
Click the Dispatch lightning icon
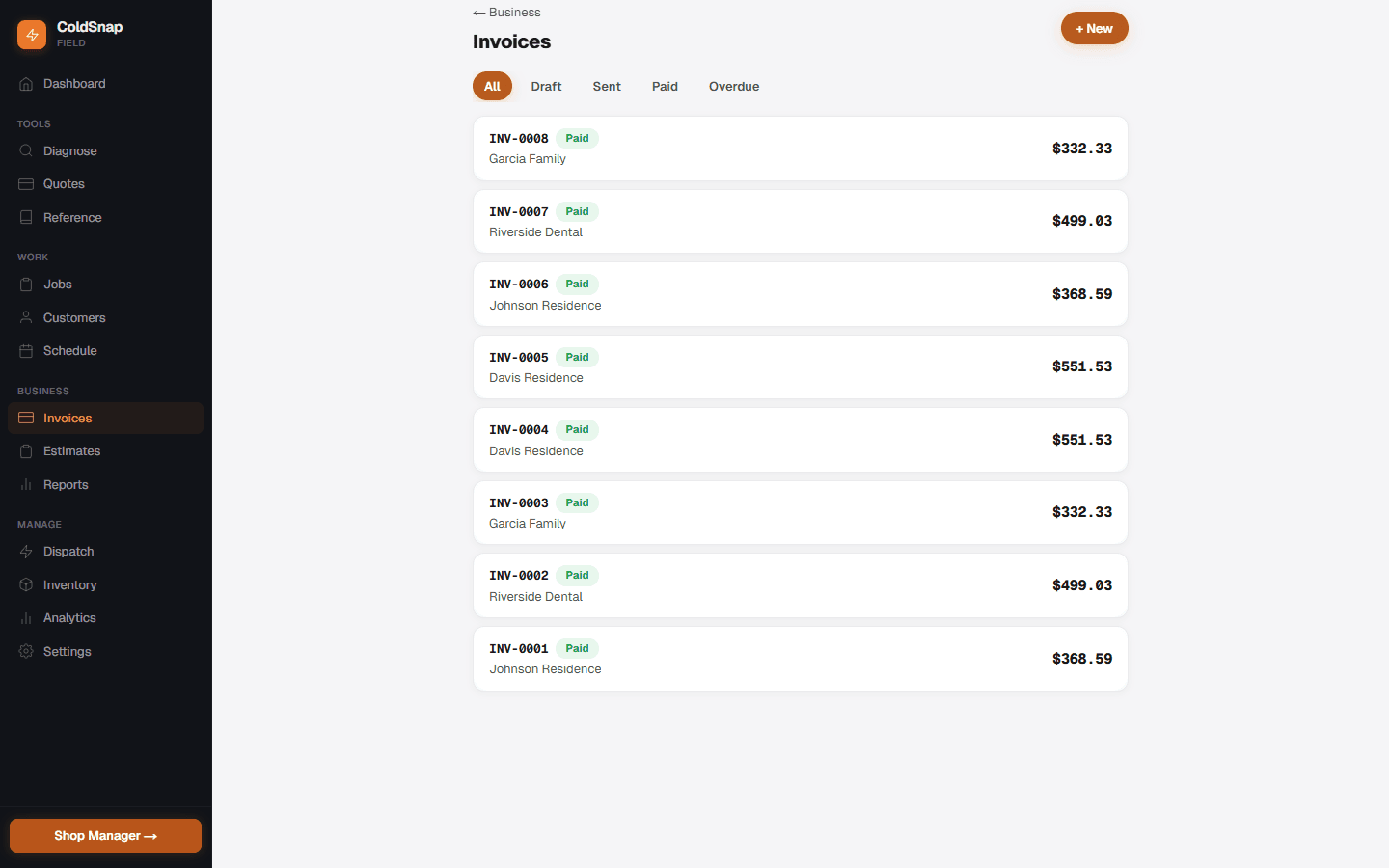tap(26, 552)
